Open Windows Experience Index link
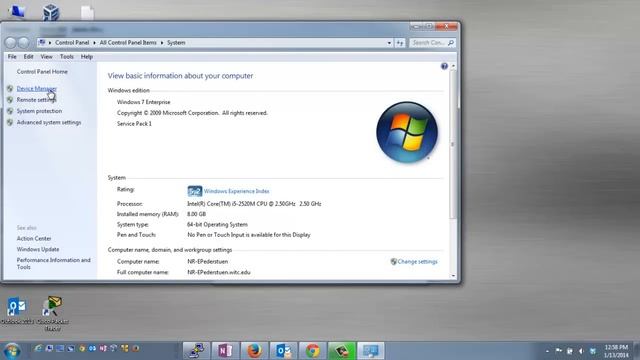 coord(236,191)
